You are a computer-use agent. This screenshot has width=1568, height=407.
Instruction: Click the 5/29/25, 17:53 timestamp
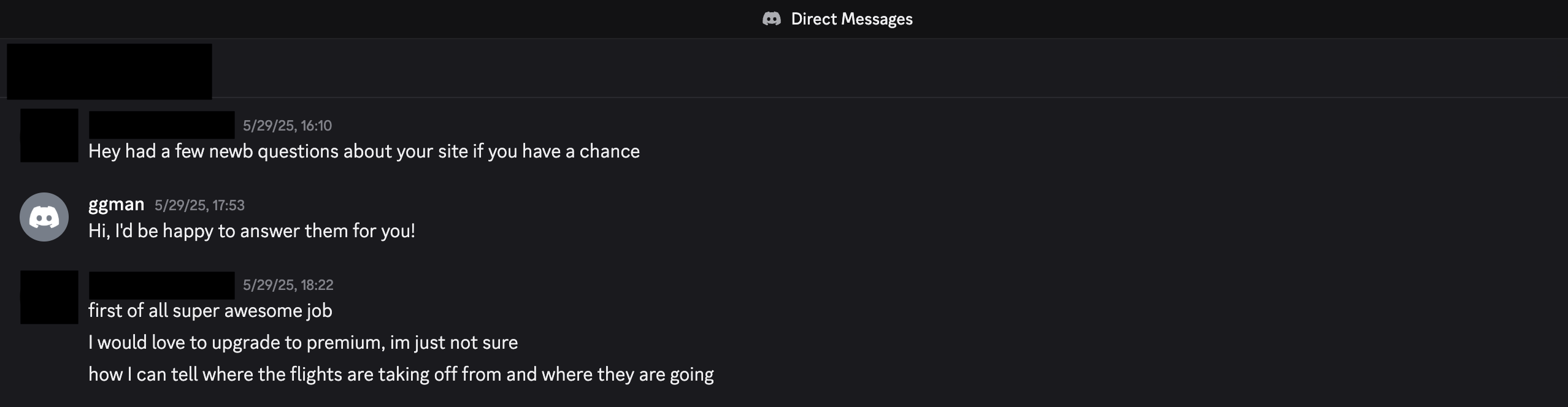point(199,205)
